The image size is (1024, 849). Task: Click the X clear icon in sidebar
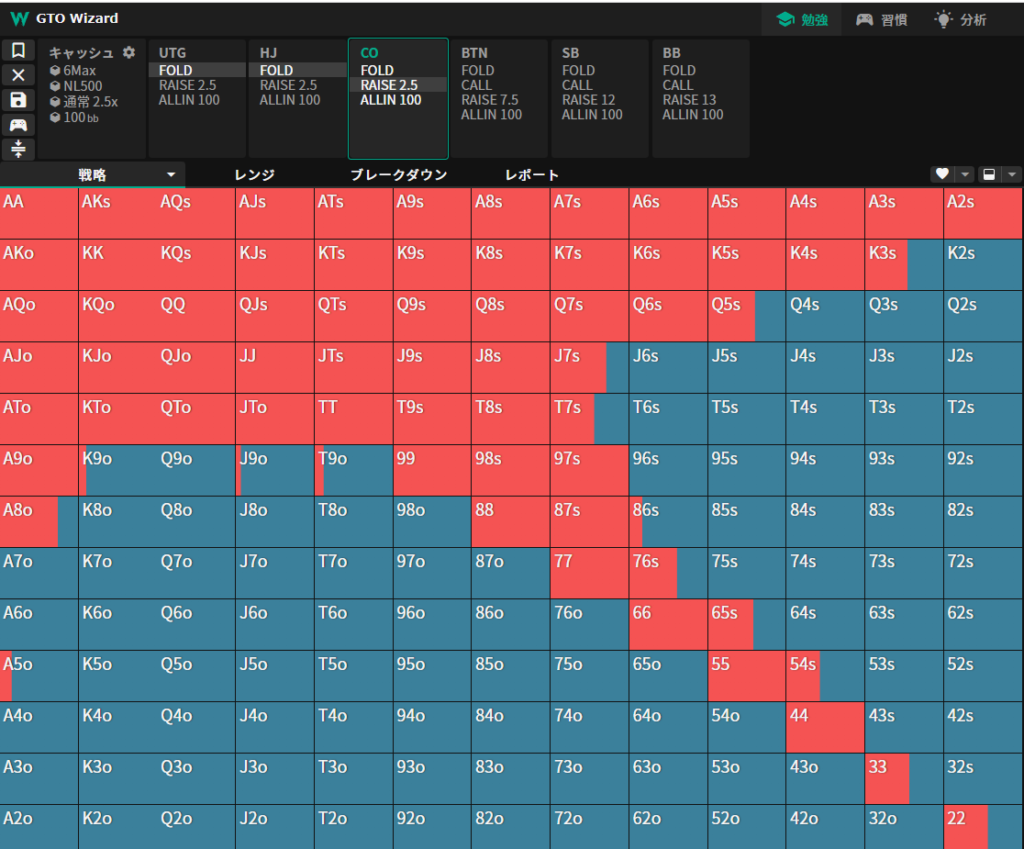[18, 76]
